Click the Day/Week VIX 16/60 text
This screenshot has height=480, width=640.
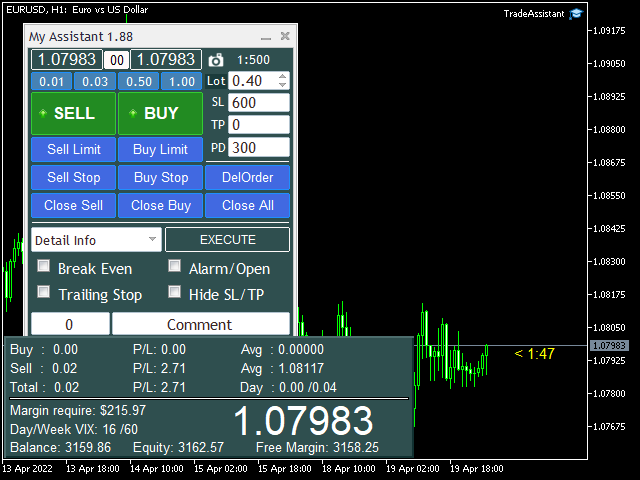pos(74,429)
